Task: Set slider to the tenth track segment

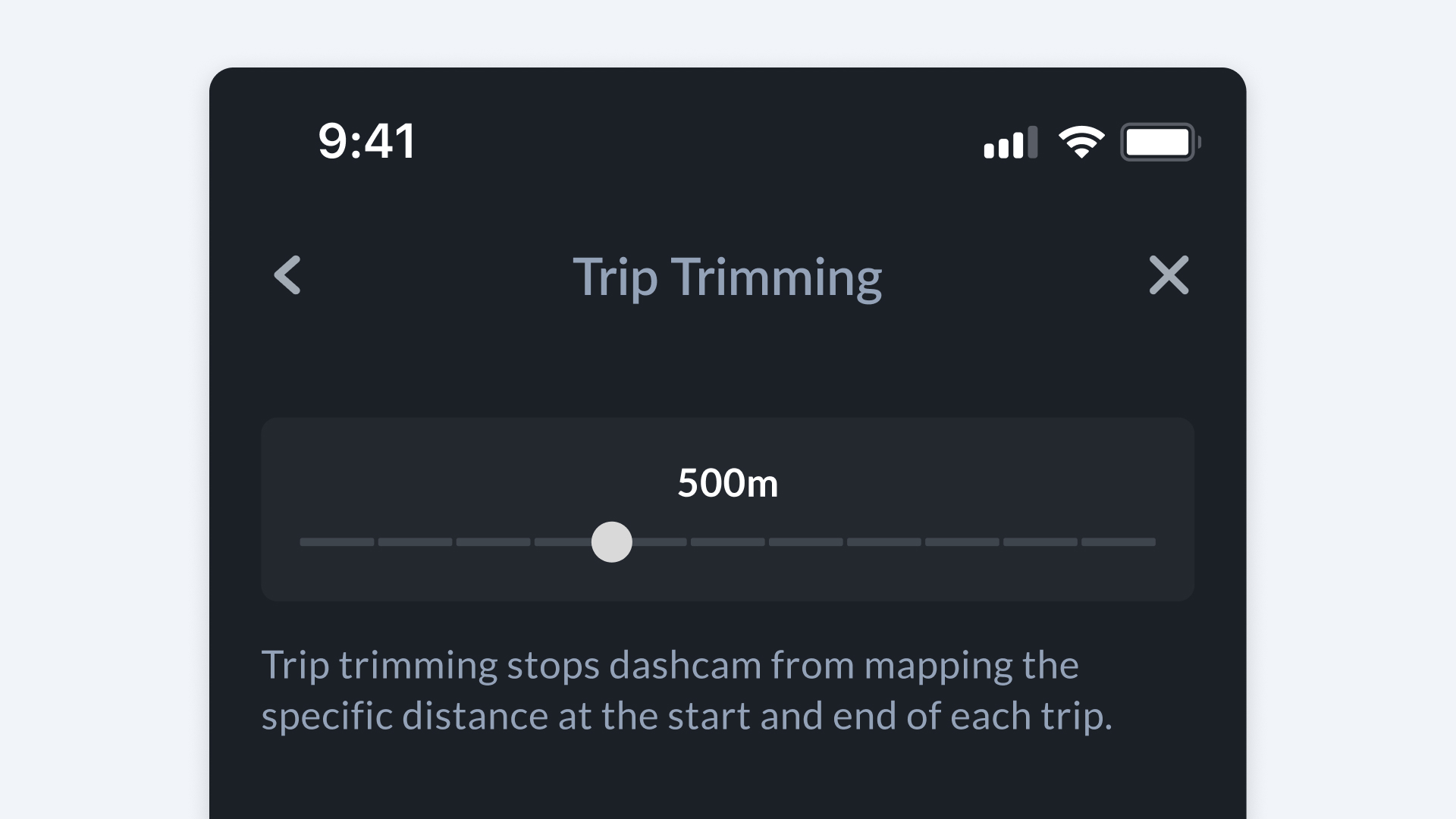Action: pos(1040,542)
